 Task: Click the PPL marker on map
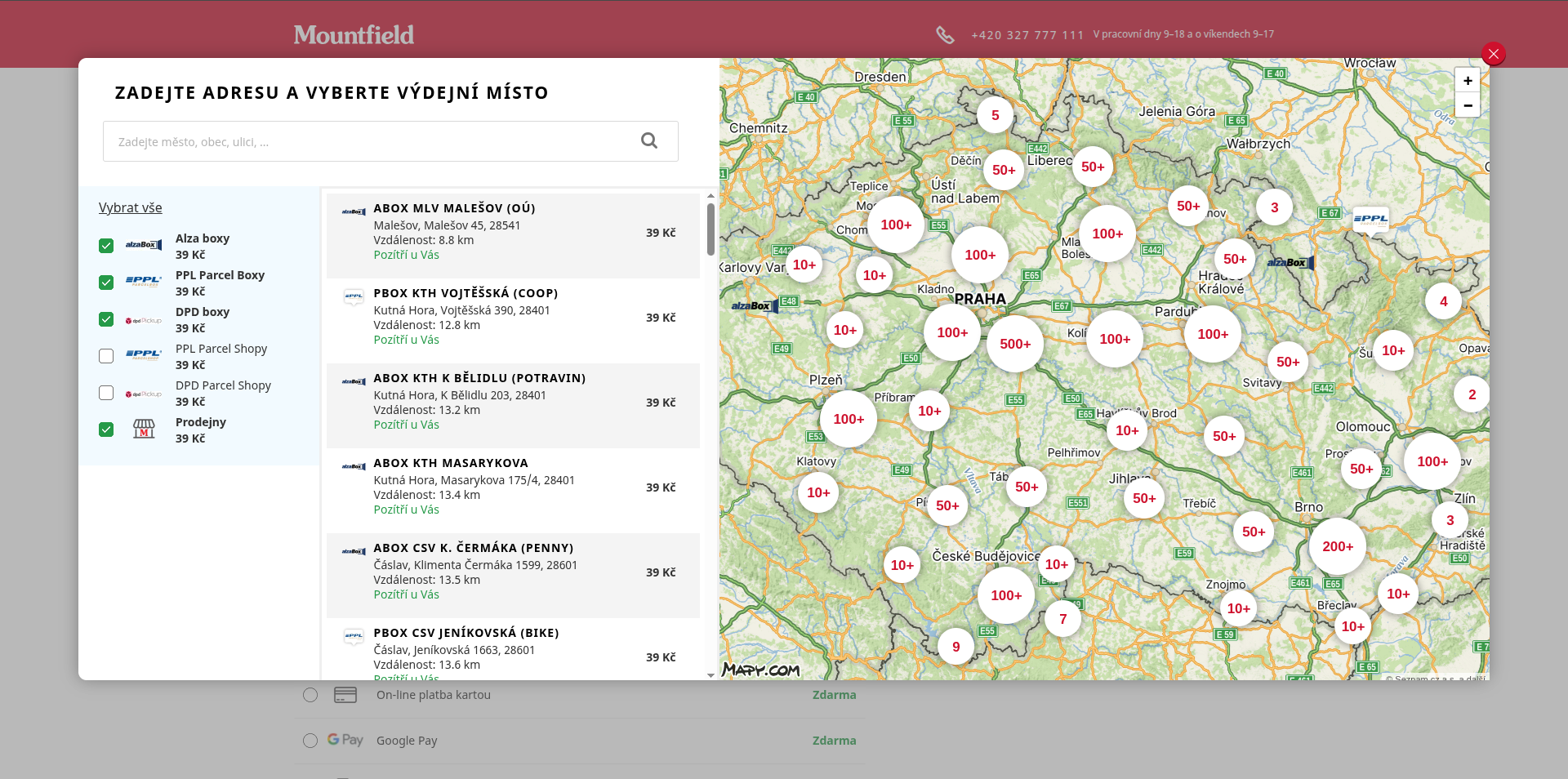[x=1370, y=219]
